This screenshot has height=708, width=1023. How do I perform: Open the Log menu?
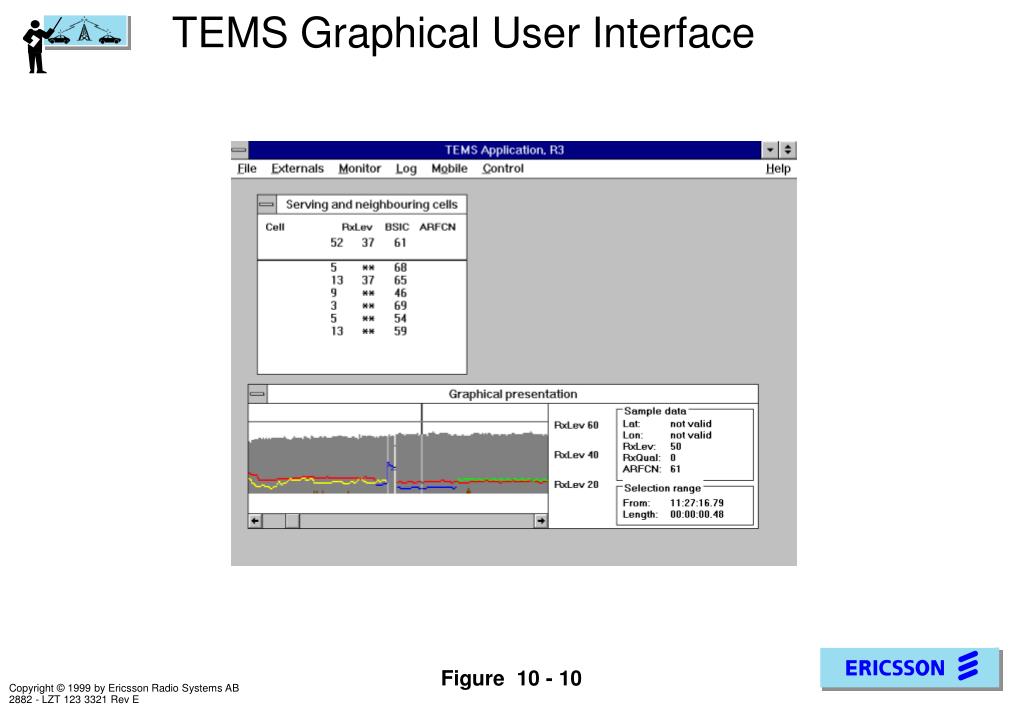click(x=406, y=168)
